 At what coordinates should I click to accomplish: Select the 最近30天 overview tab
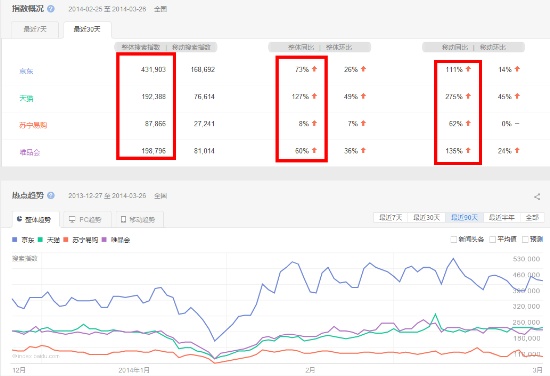point(87,29)
